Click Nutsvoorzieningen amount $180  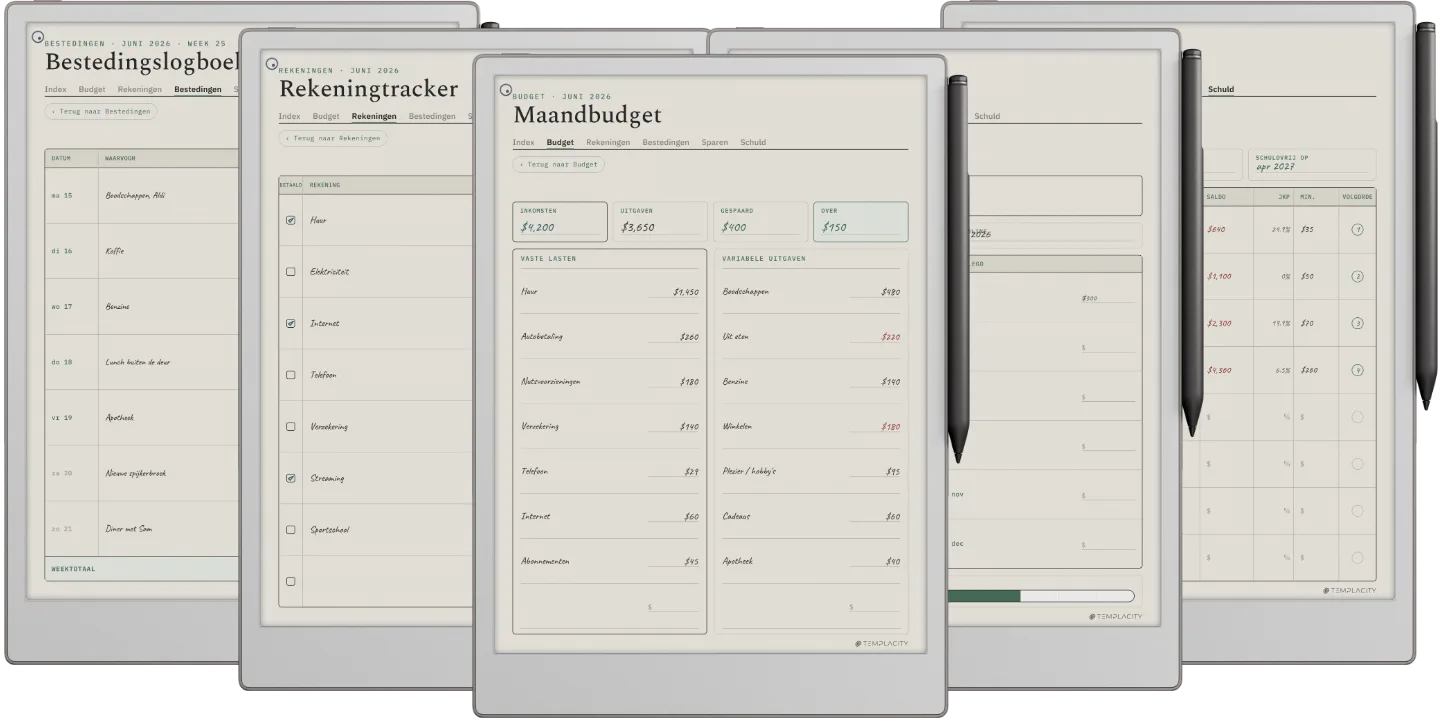tap(689, 382)
